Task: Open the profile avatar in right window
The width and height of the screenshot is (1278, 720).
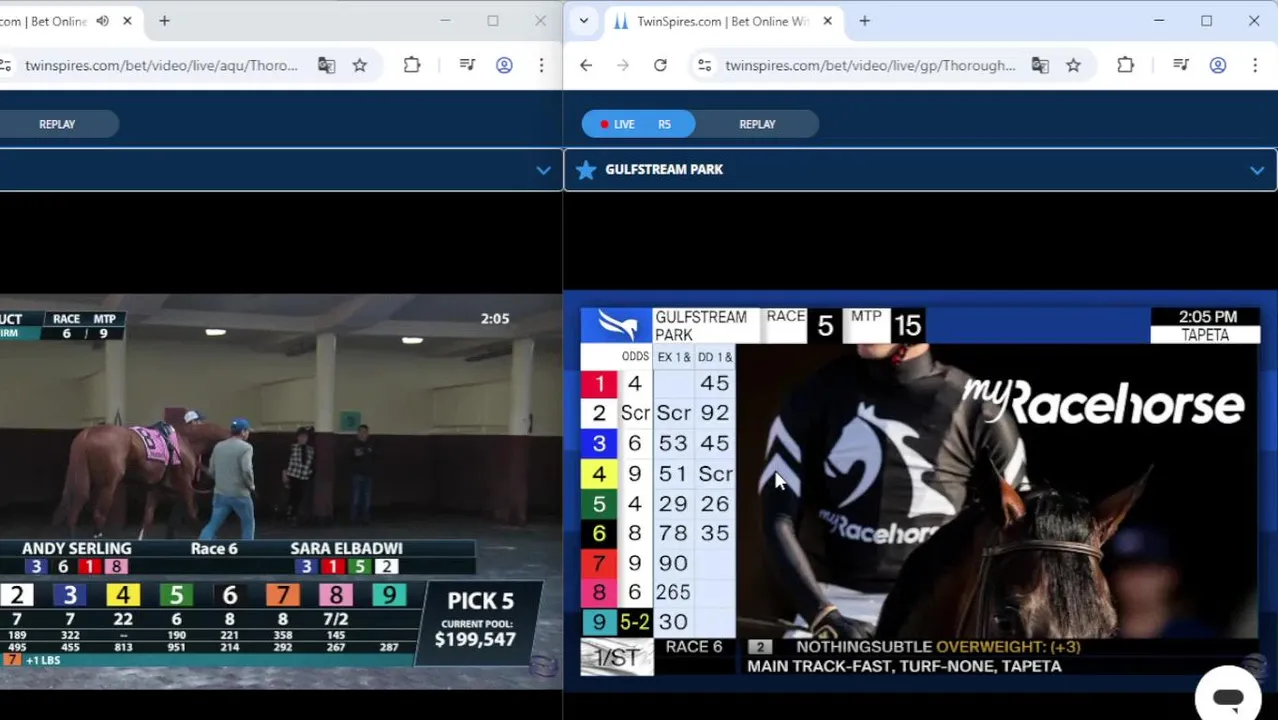Action: (x=1218, y=65)
